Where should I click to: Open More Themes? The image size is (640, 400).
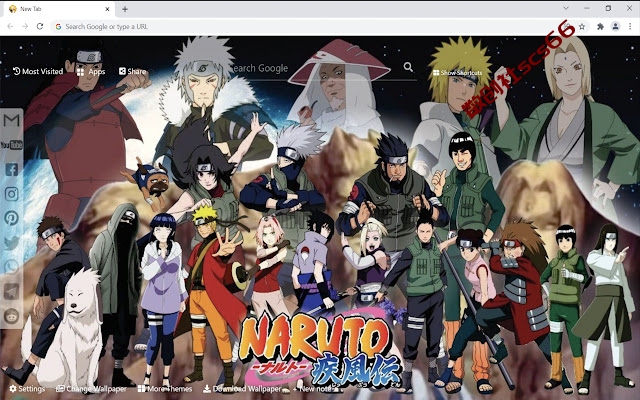point(165,389)
